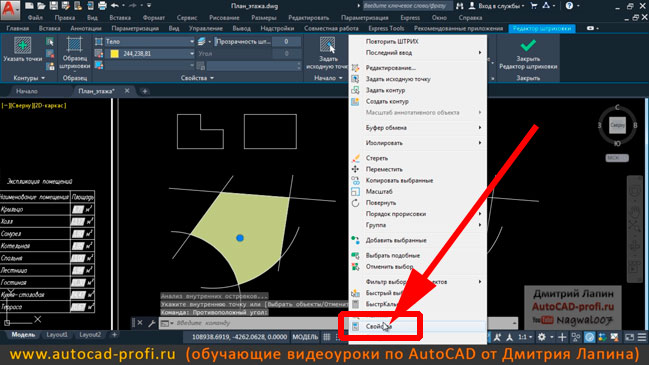Switch to the Главная ribbon tab
The width and height of the screenshot is (649, 365).
pos(17,28)
